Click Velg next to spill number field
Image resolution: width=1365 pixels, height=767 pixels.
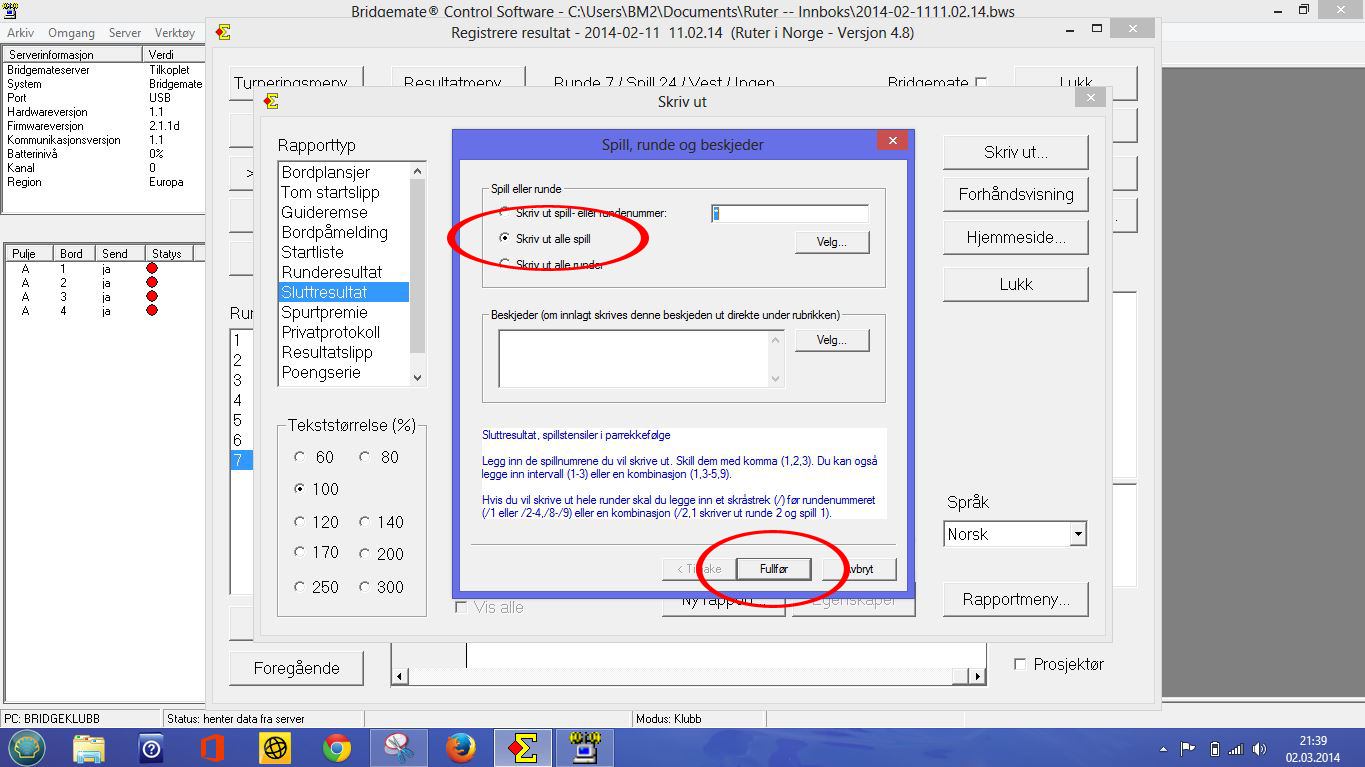[x=832, y=242]
